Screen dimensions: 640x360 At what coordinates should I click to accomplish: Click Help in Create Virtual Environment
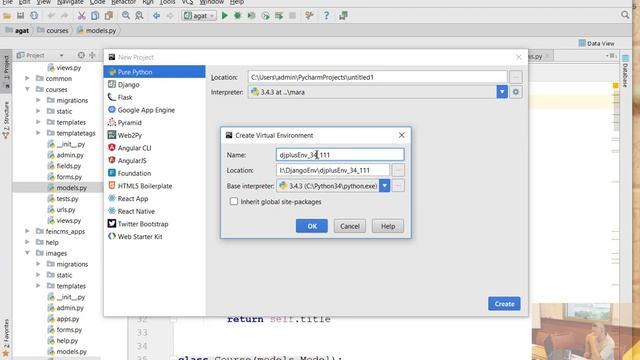388,226
